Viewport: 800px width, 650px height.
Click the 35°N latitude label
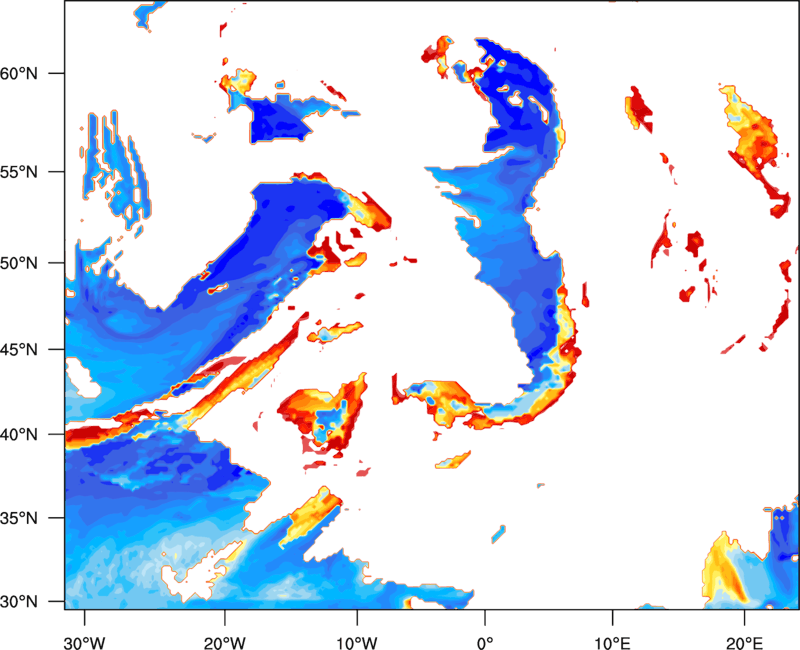pyautogui.click(x=19, y=518)
